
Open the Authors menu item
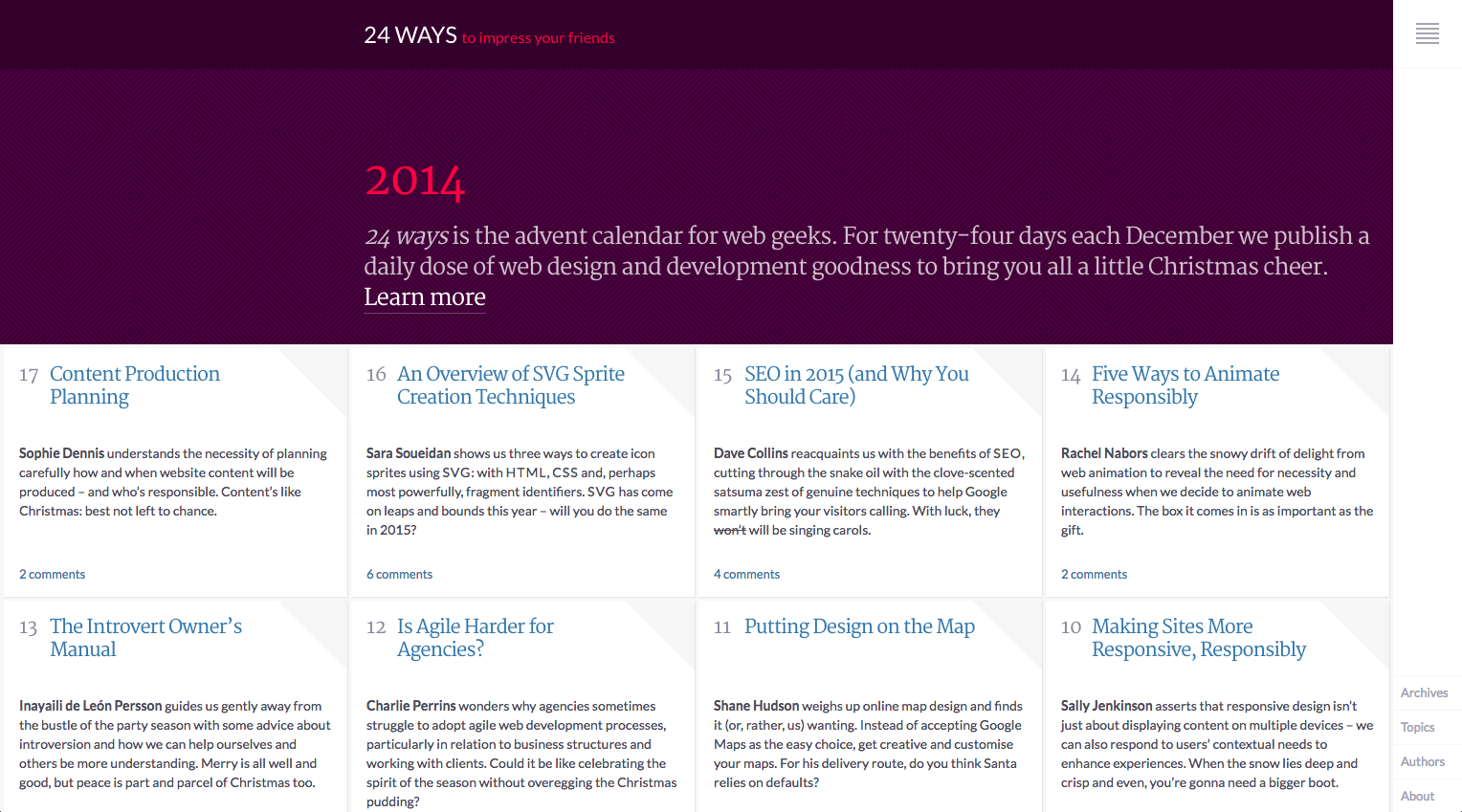click(x=1423, y=762)
